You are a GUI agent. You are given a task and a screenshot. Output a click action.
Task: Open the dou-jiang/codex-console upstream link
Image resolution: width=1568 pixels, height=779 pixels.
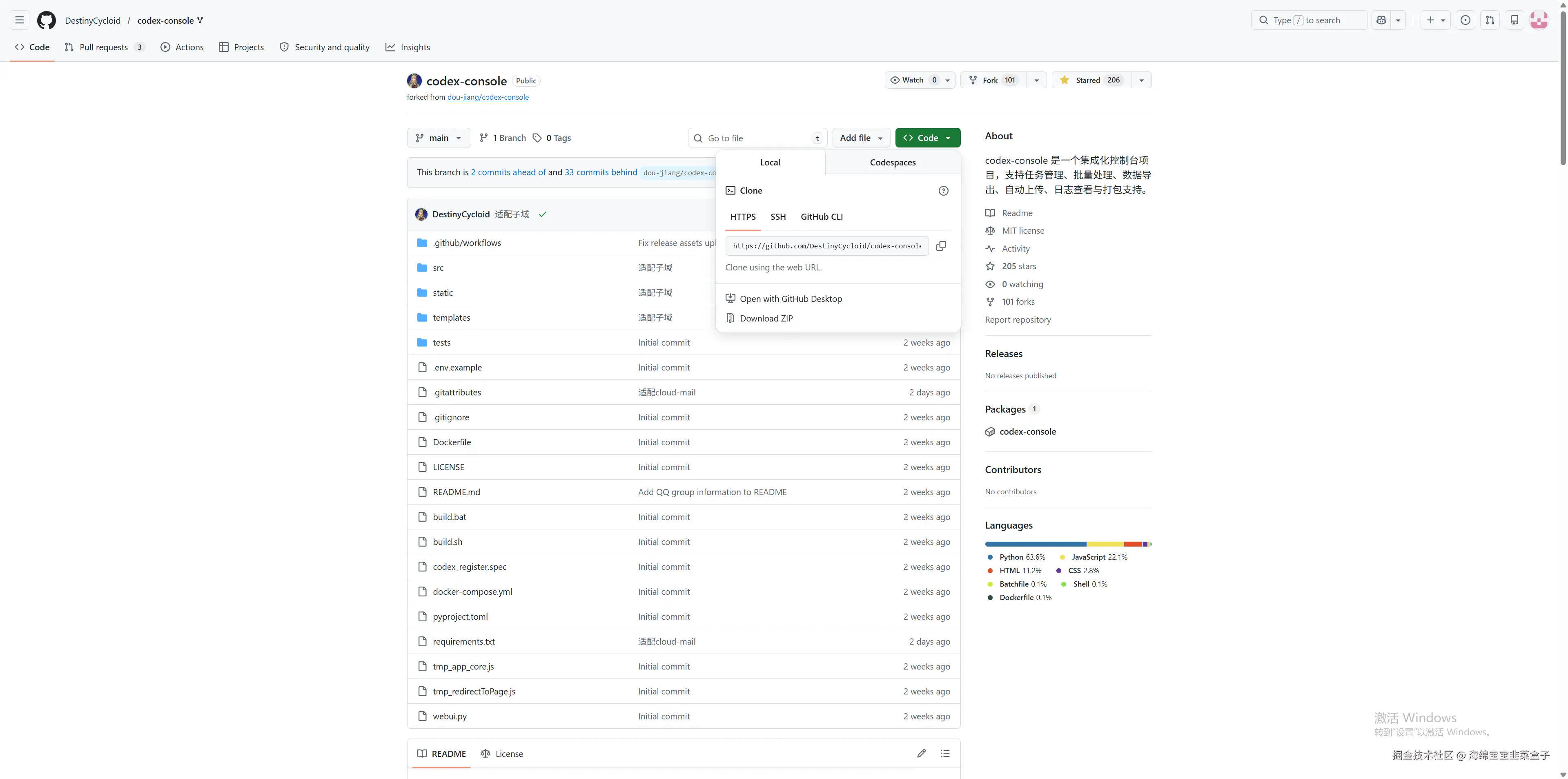(488, 98)
